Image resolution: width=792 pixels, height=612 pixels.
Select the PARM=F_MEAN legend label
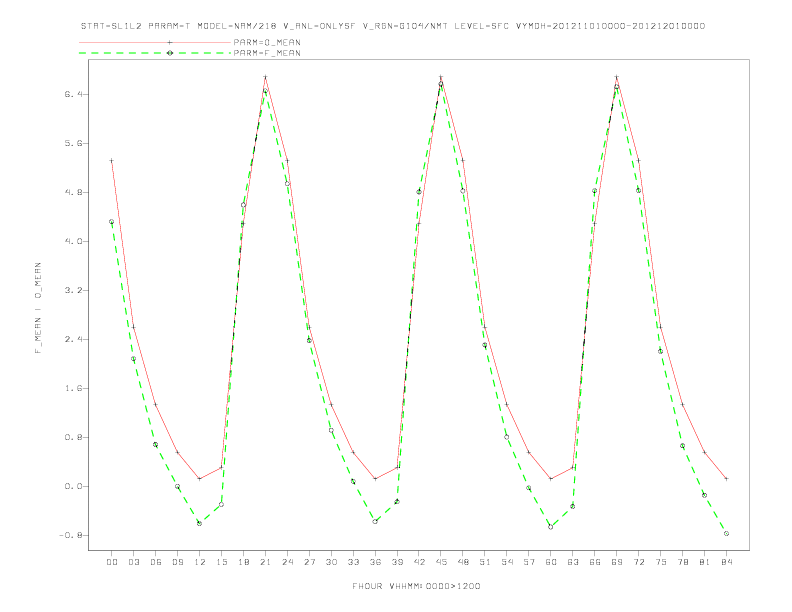coord(267,53)
